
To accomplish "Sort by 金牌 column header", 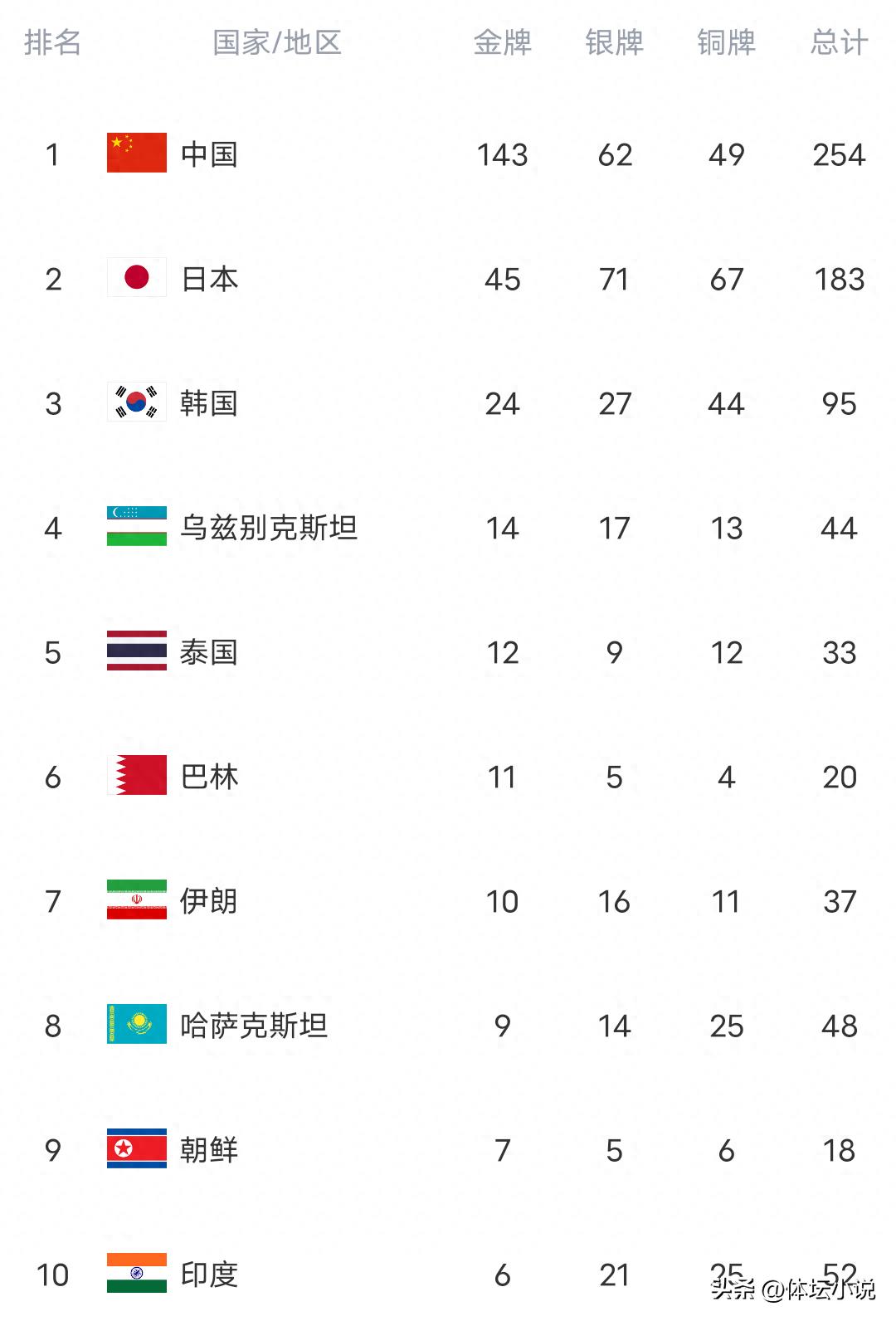I will pos(503,42).
